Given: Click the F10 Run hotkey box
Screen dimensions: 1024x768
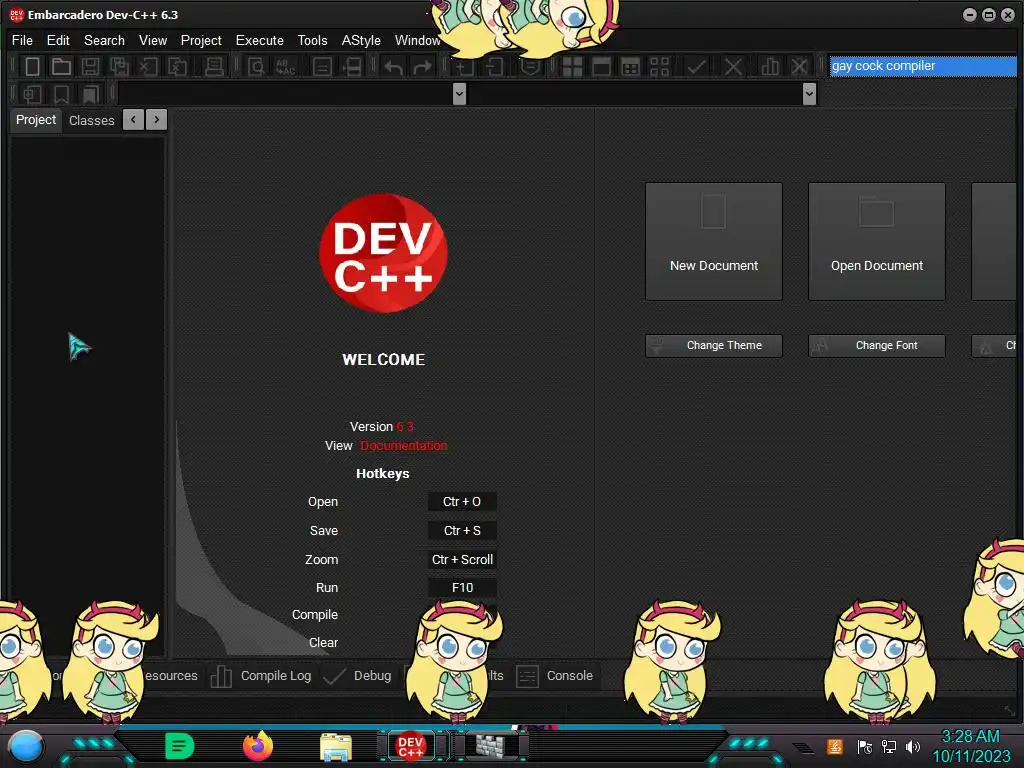Looking at the screenshot, I should [x=462, y=588].
